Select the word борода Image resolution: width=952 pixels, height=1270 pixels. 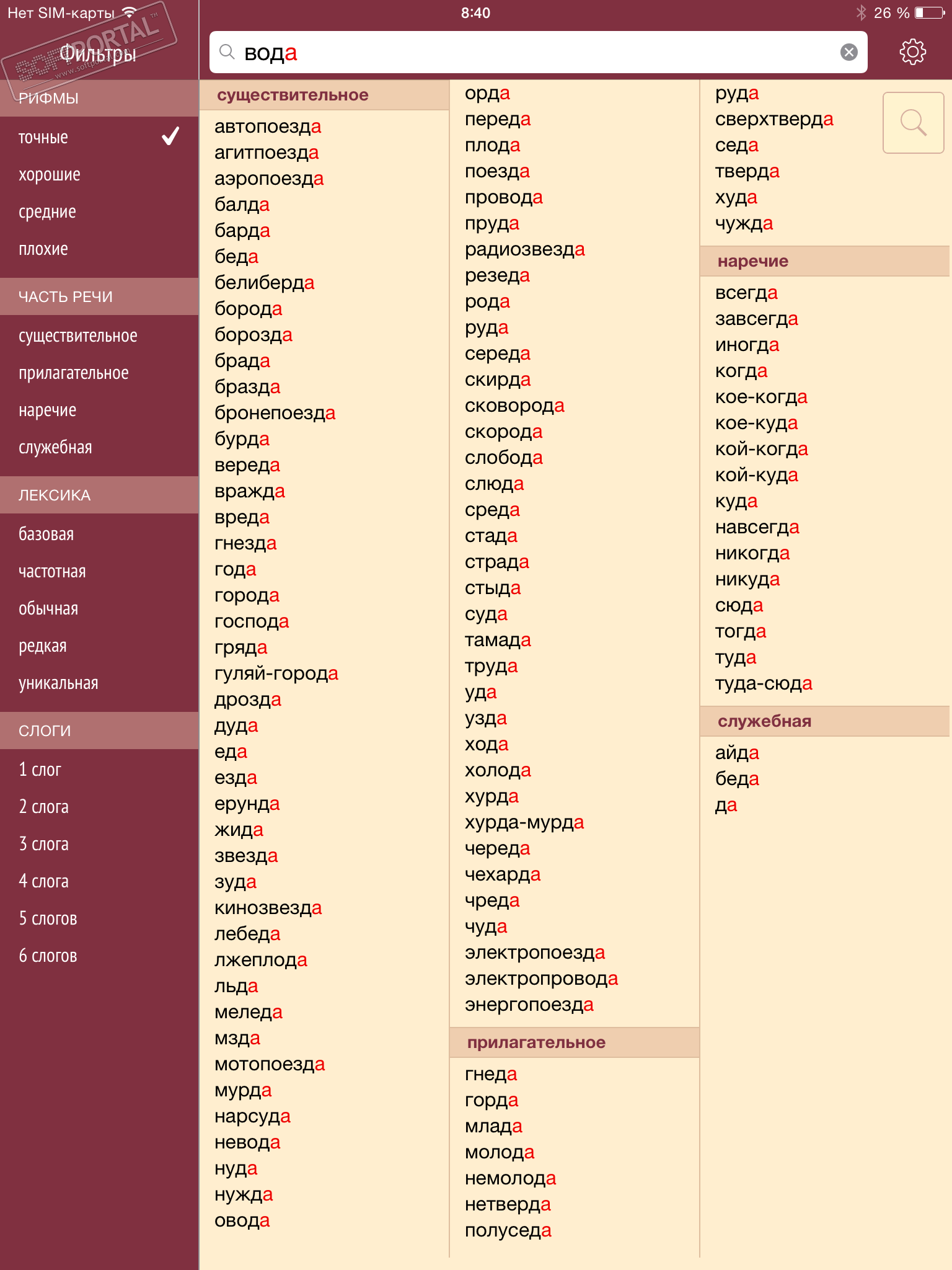(249, 309)
